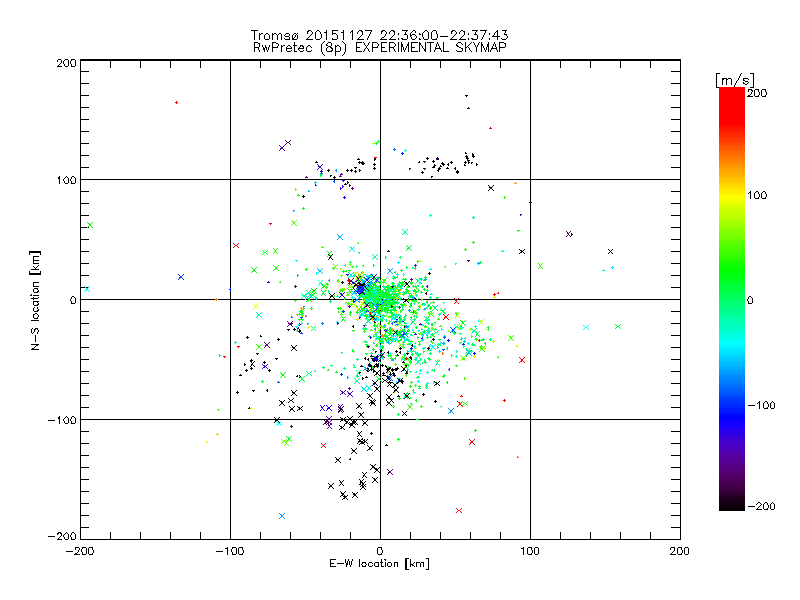
Task: Click the color bar tick label "0"
Action: [x=750, y=300]
